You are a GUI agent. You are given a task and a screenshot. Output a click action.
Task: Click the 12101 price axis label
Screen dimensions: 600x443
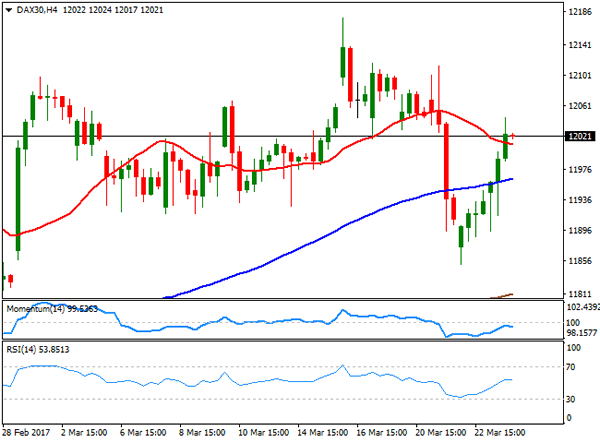(x=580, y=76)
